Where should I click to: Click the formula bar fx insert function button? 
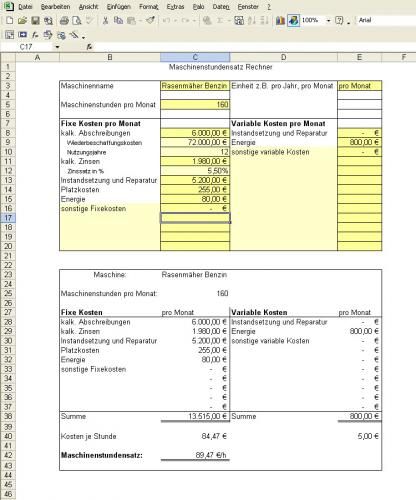pos(89,47)
